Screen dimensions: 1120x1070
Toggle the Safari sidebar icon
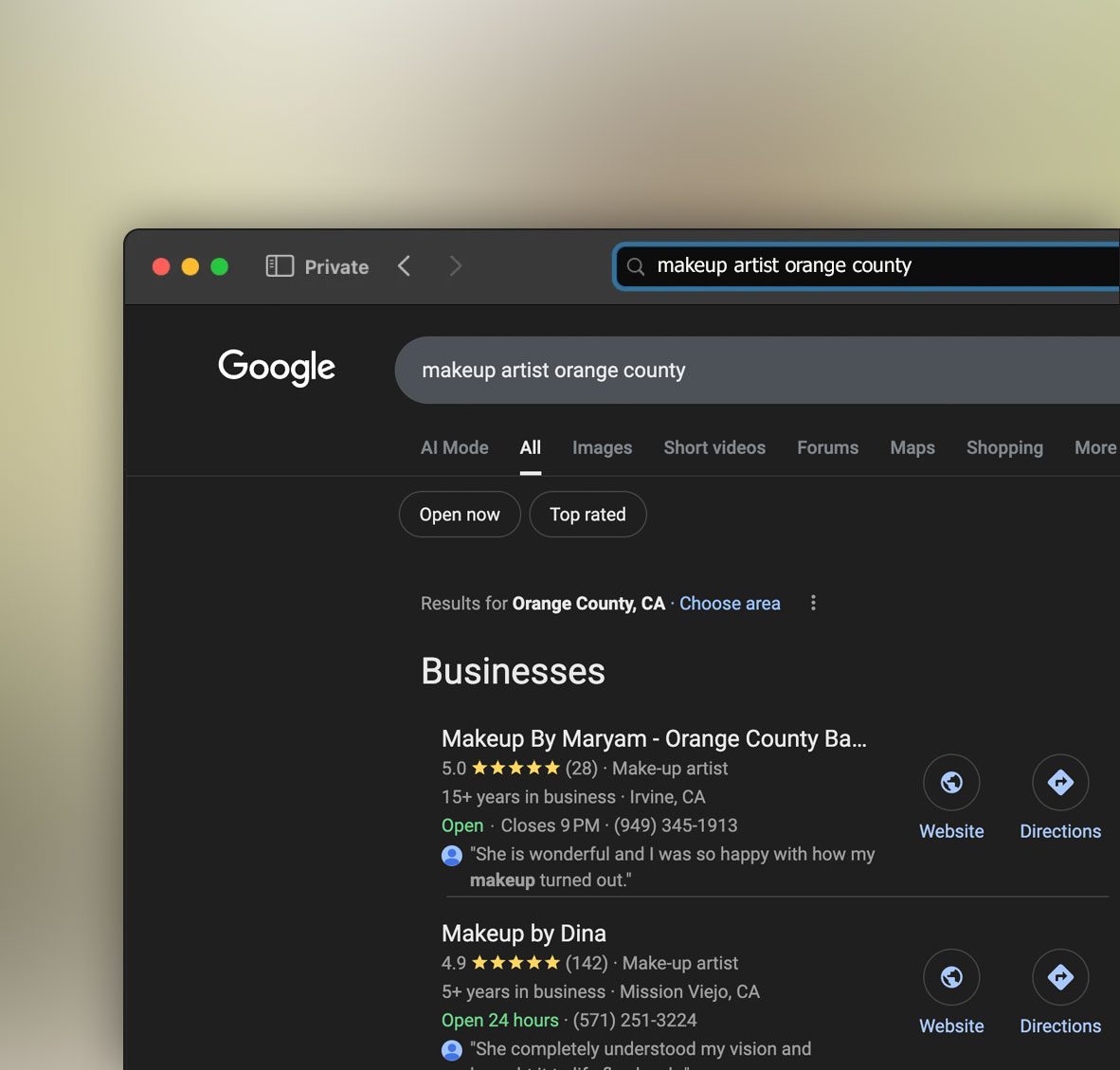pos(280,266)
